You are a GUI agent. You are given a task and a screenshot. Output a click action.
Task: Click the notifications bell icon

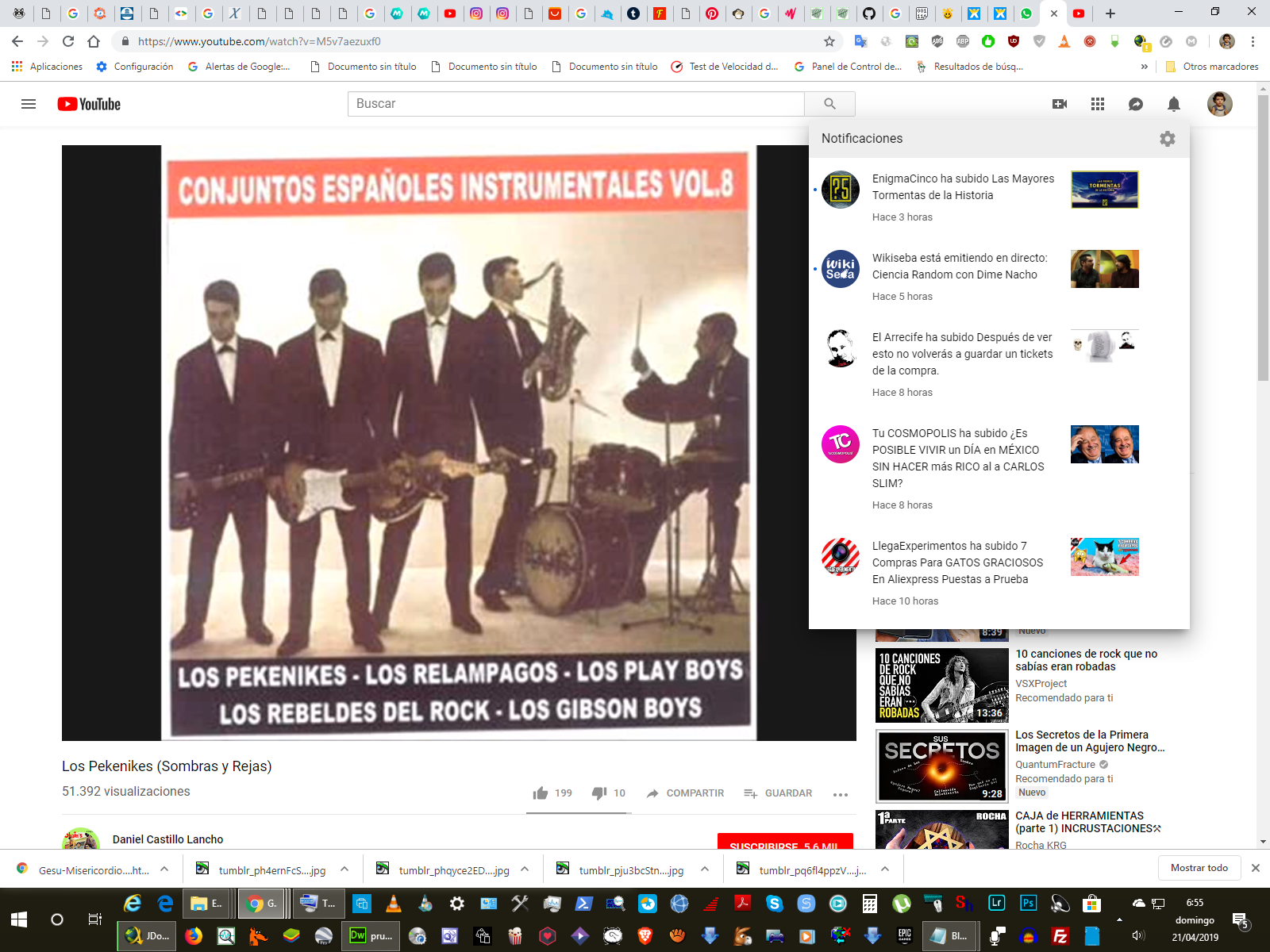(1174, 104)
